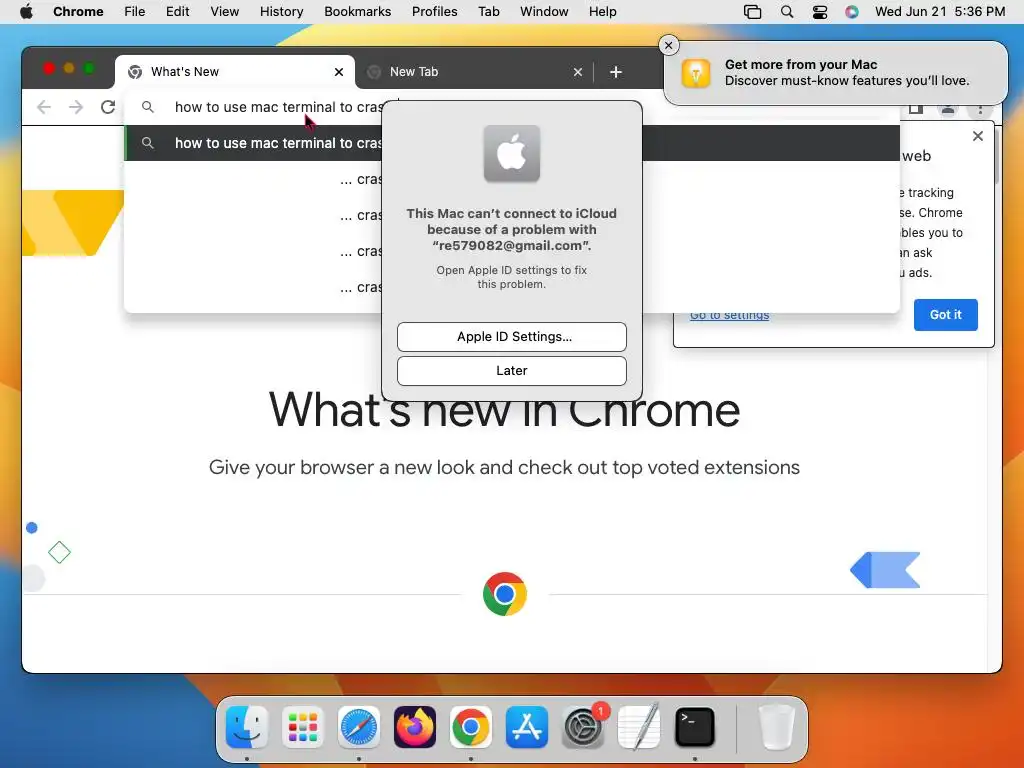
Task: Open the History menu
Action: (x=281, y=12)
